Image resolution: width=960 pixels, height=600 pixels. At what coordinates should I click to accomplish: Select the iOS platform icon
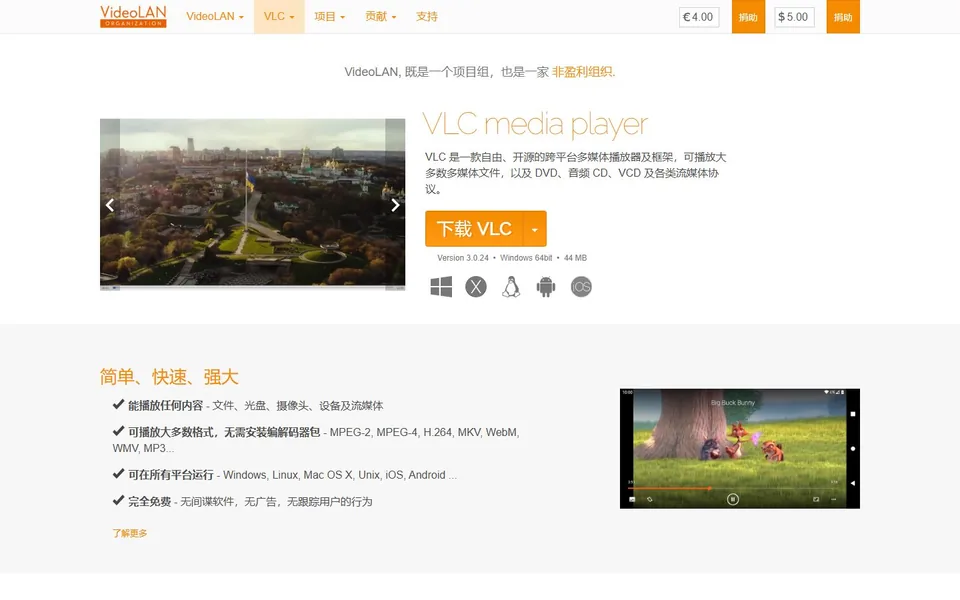click(x=581, y=287)
